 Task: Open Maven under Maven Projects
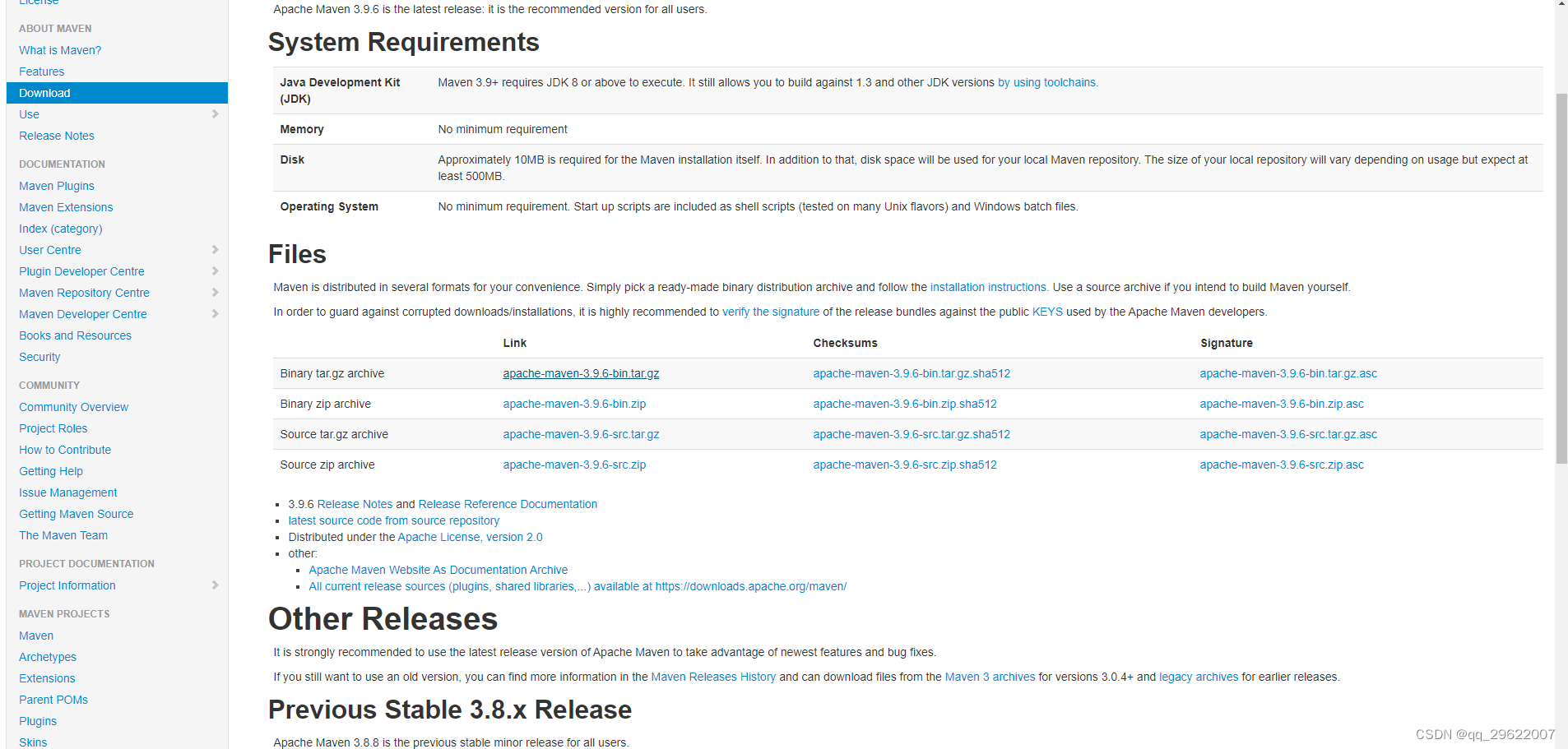click(x=36, y=636)
